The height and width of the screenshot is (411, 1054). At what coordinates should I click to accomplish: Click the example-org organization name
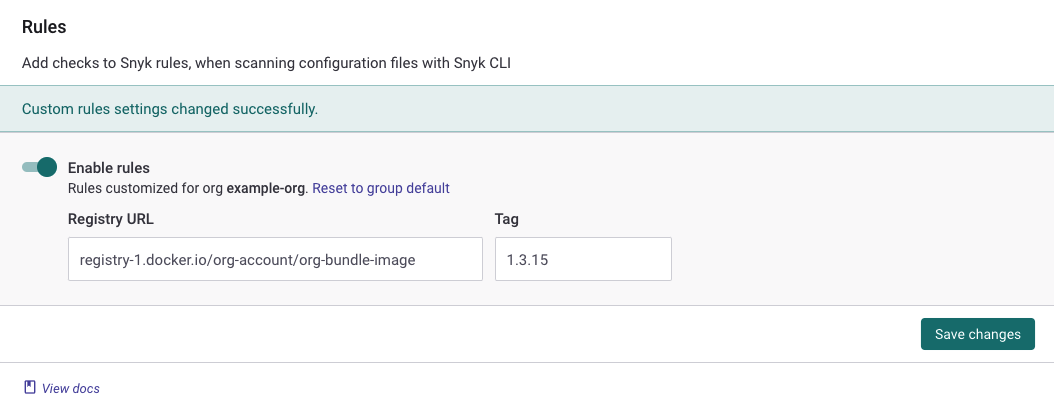[x=267, y=188]
